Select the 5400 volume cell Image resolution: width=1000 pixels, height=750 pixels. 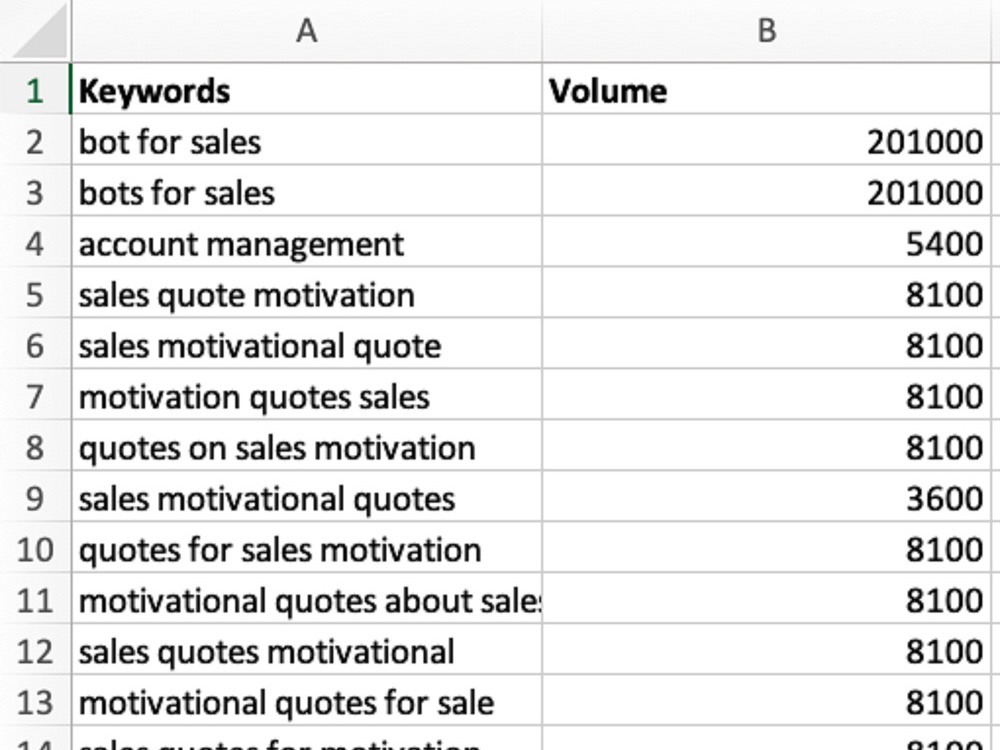pyautogui.click(x=767, y=242)
